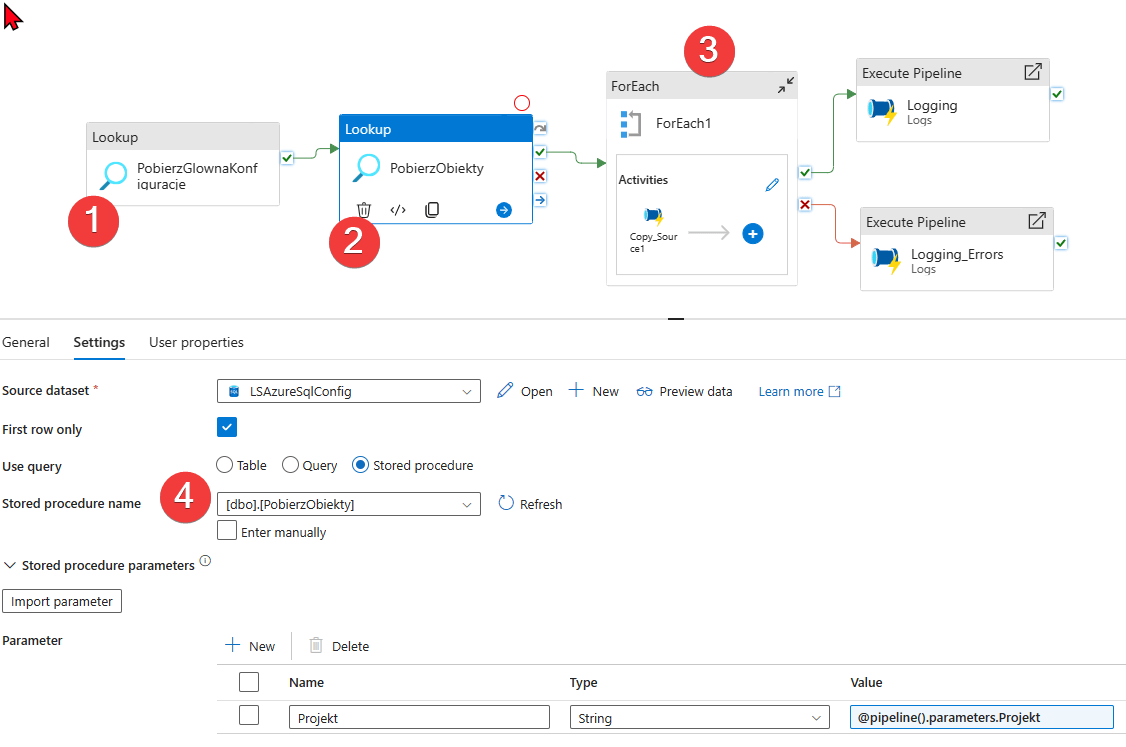The image size is (1126, 747).
Task: Switch to the General tab
Action: pyautogui.click(x=26, y=342)
